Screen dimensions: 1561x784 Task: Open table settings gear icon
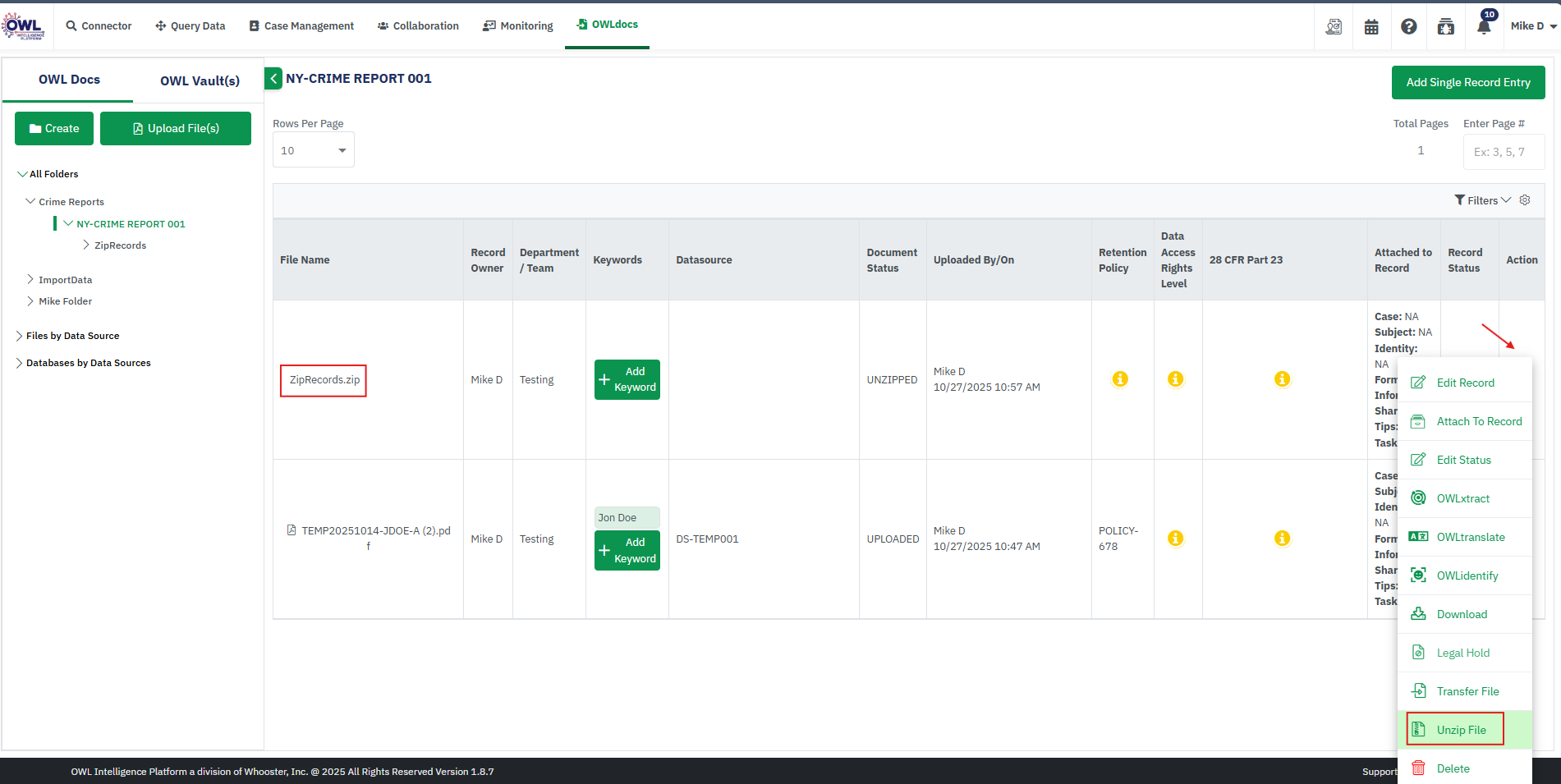1525,200
